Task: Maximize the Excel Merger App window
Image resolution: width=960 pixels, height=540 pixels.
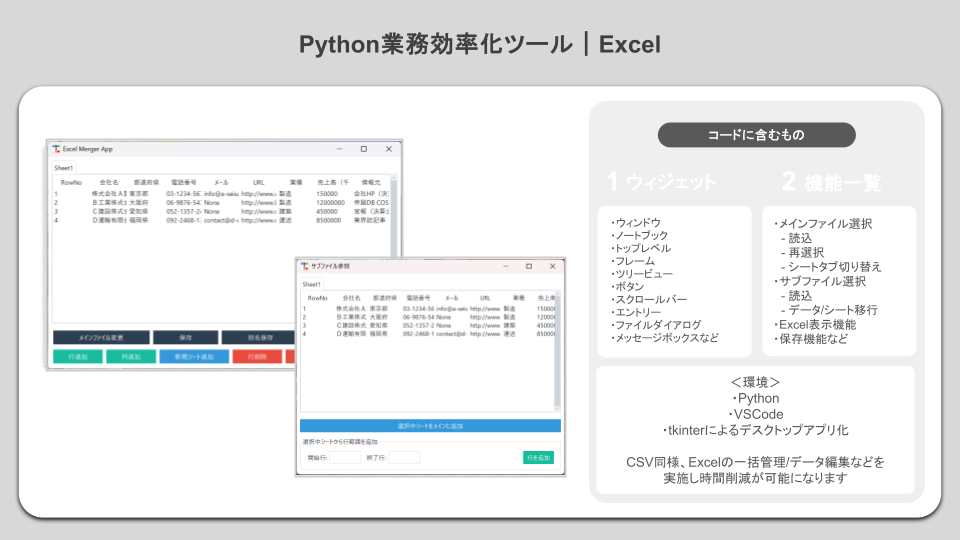Action: tap(364, 149)
